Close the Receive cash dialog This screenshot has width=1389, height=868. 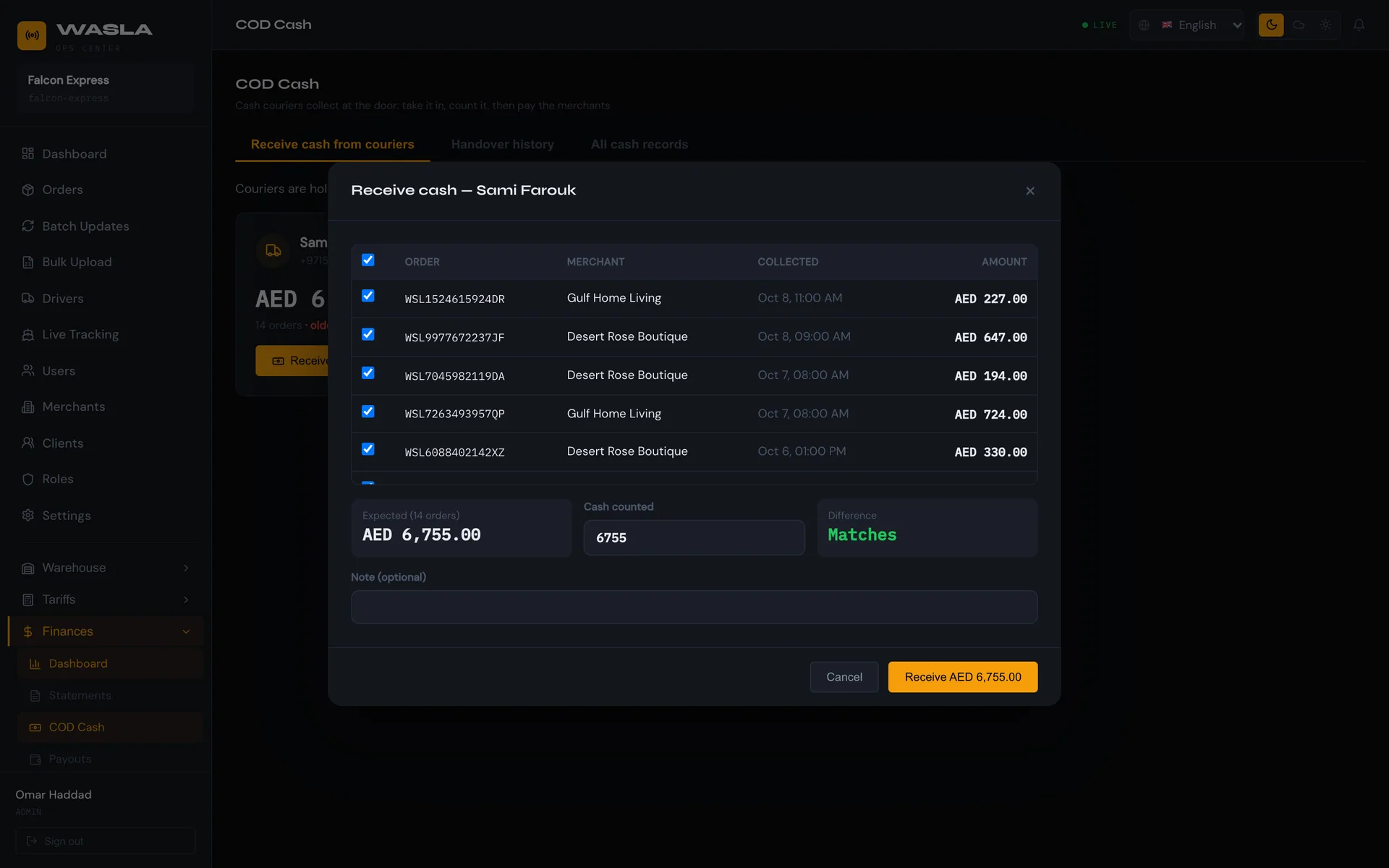(x=1030, y=191)
